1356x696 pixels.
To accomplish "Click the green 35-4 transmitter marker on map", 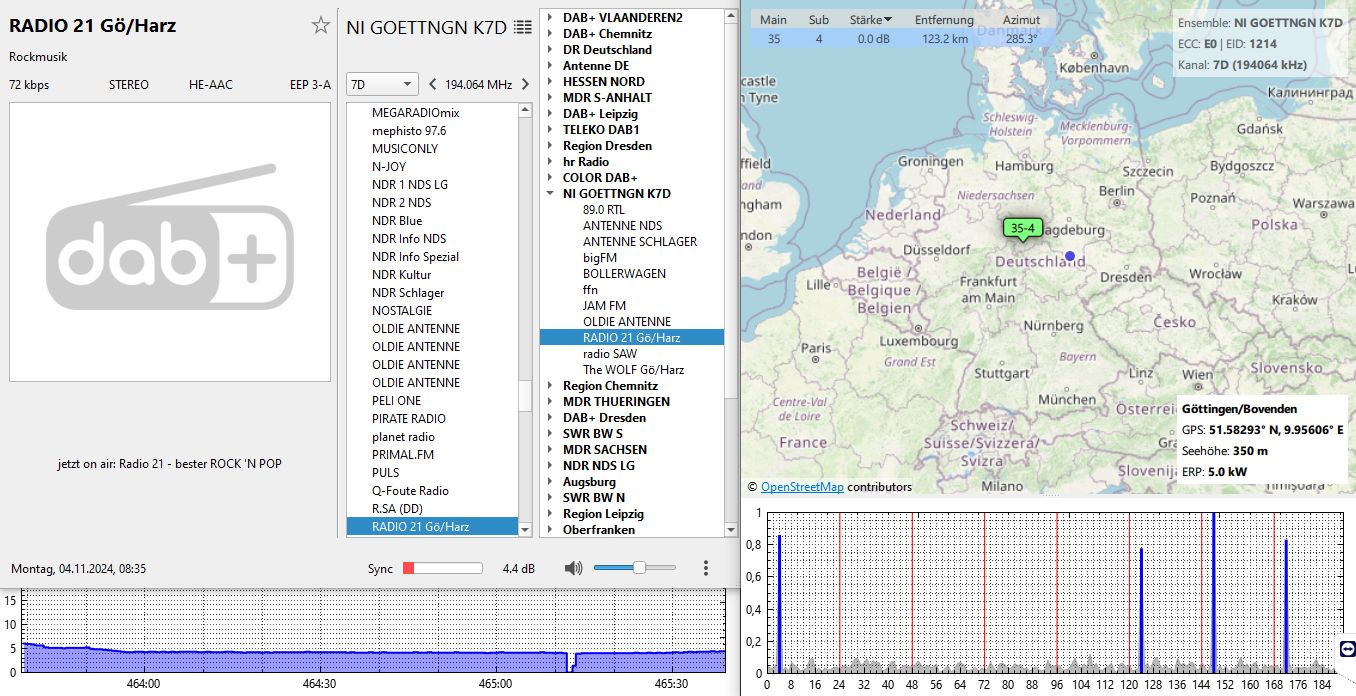I will point(1022,229).
